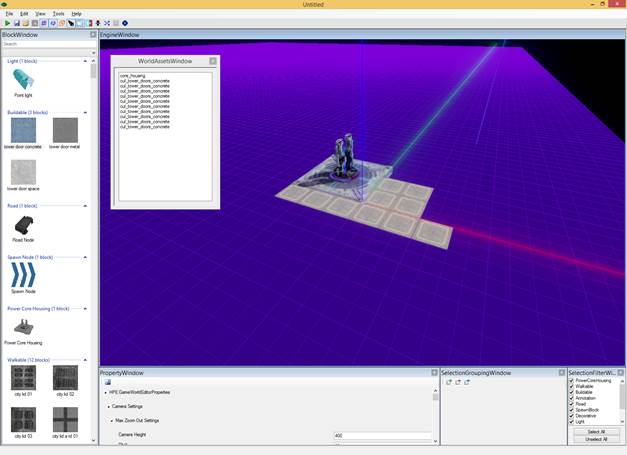
Task: Click the open folder toolbar icon
Action: [x=26, y=23]
